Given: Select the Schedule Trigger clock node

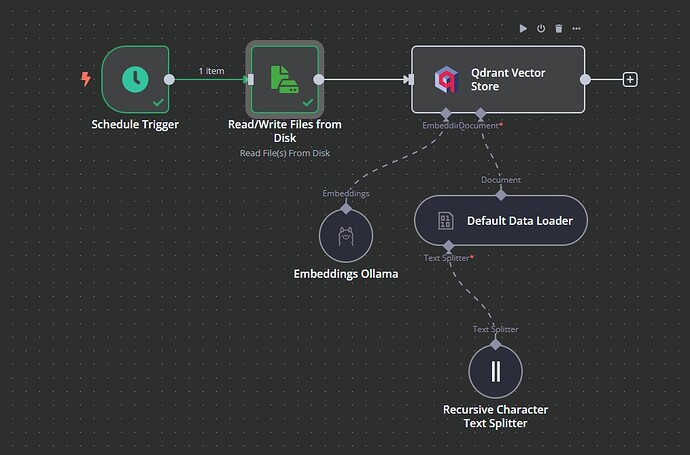Looking at the screenshot, I should 135,79.
